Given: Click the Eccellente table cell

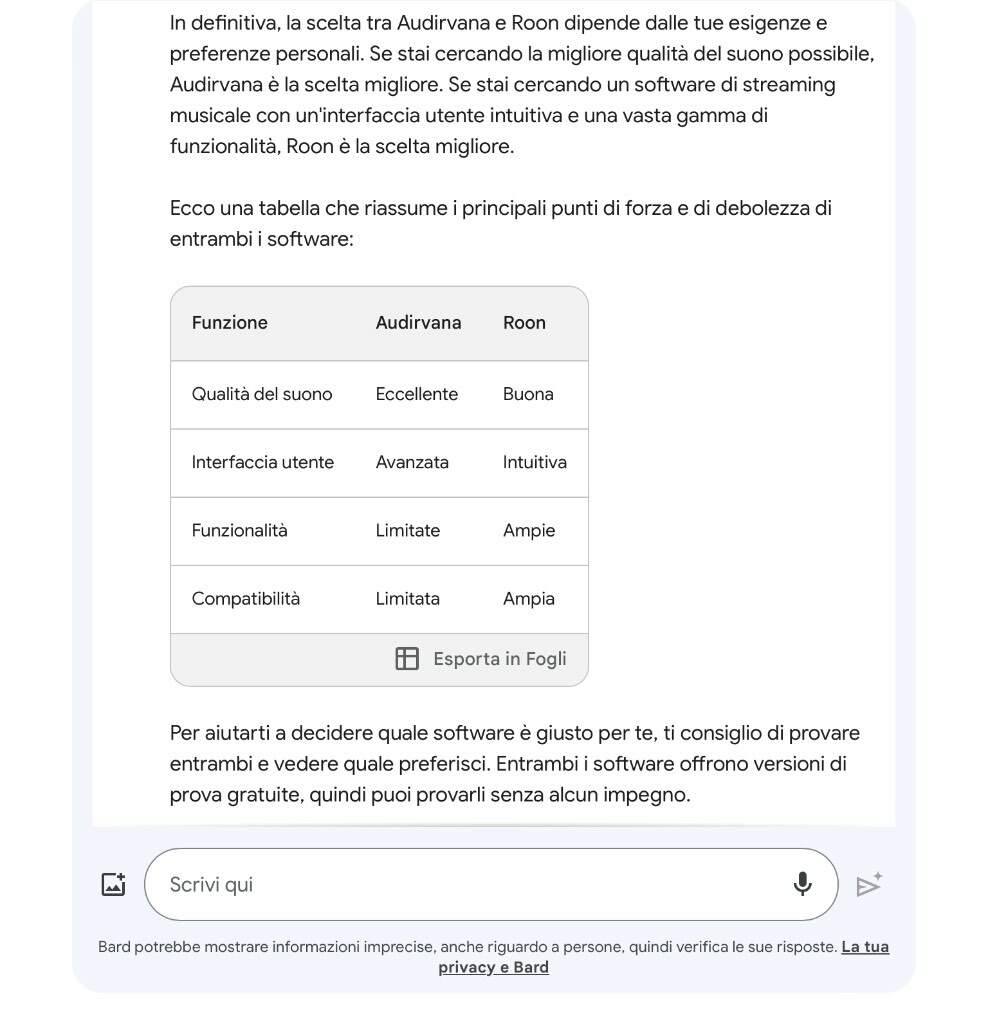Looking at the screenshot, I should tap(417, 394).
